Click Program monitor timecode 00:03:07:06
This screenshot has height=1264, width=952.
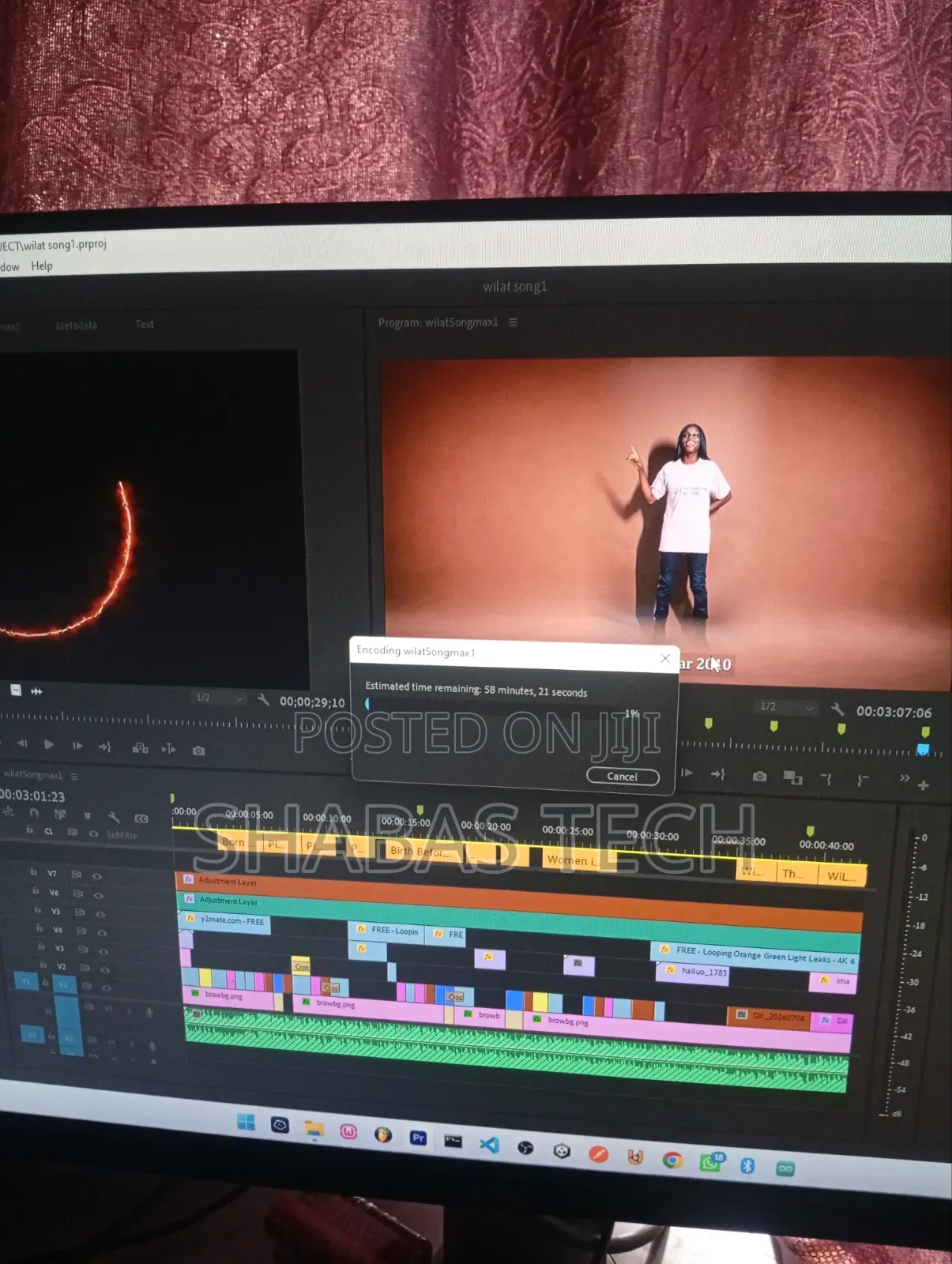[894, 712]
